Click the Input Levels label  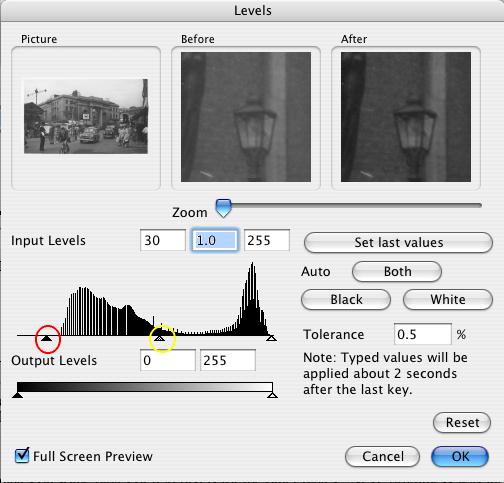48,240
